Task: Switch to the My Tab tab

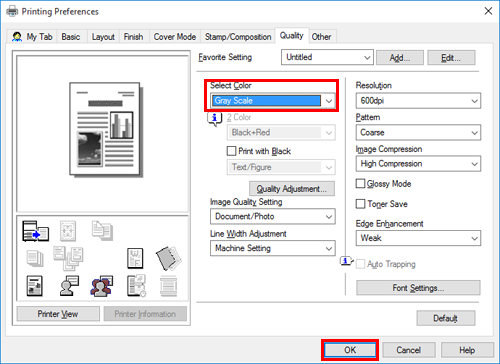Action: (32, 37)
